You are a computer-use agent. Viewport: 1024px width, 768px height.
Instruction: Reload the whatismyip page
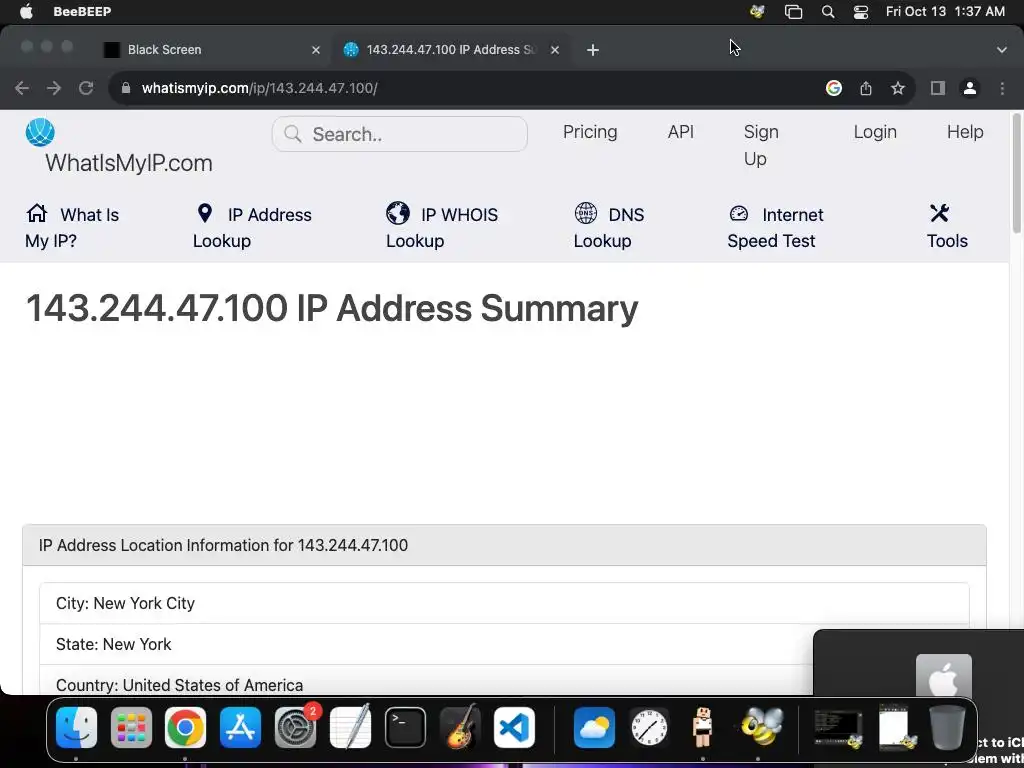coord(86,88)
